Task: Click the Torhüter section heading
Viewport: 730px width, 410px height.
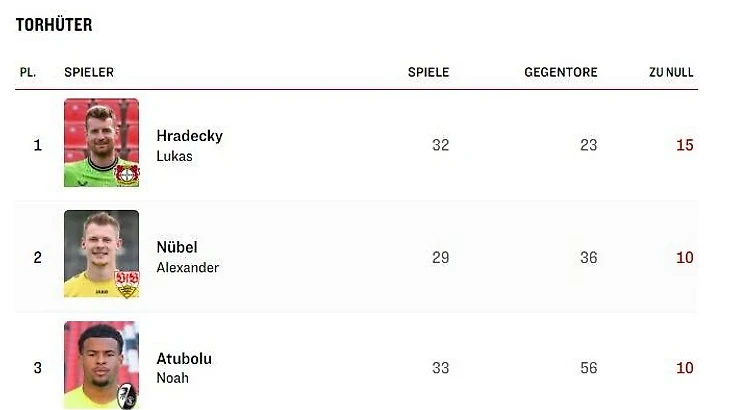Action: pos(54,25)
